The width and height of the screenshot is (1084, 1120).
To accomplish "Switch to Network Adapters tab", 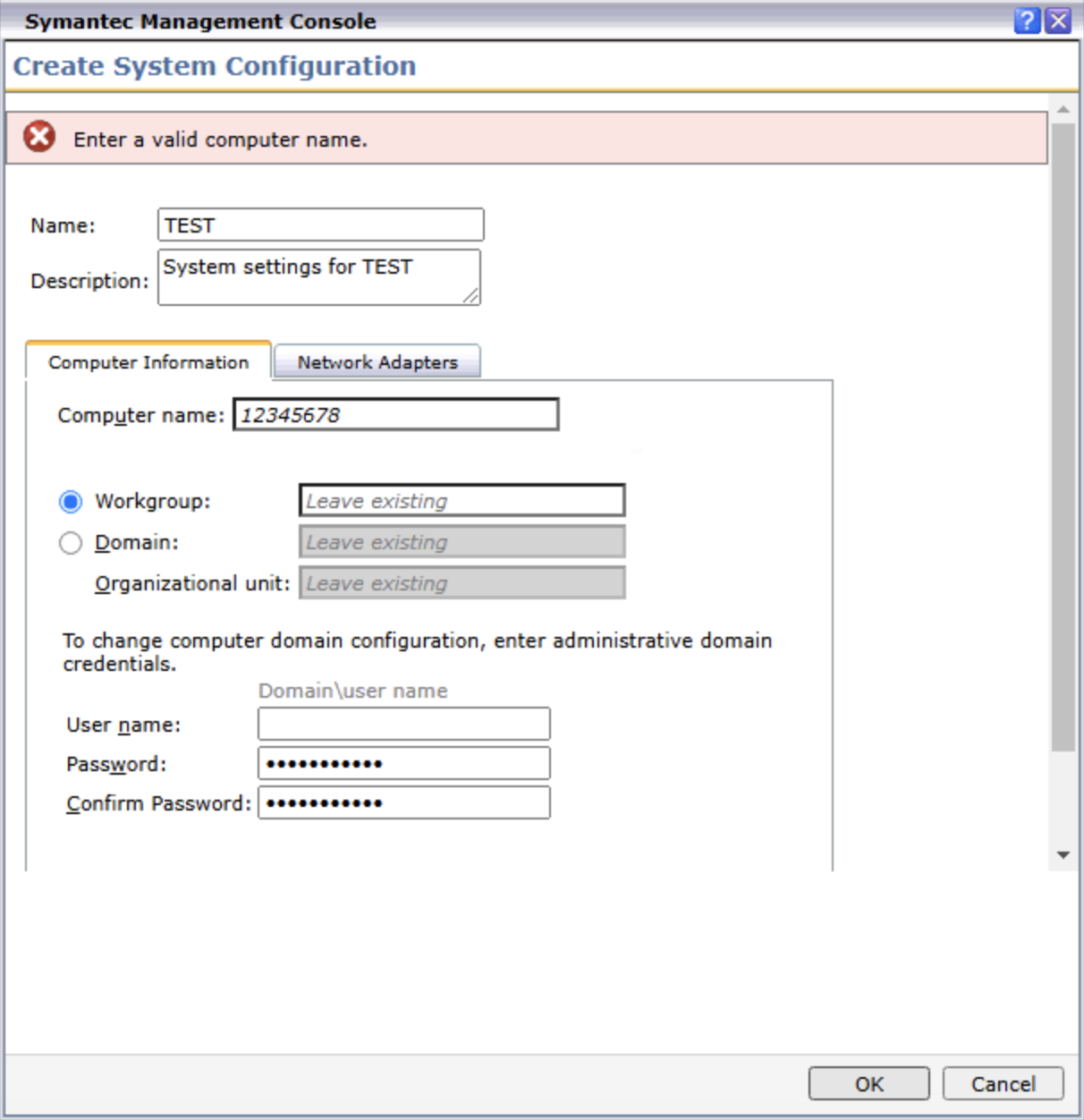I will [377, 362].
